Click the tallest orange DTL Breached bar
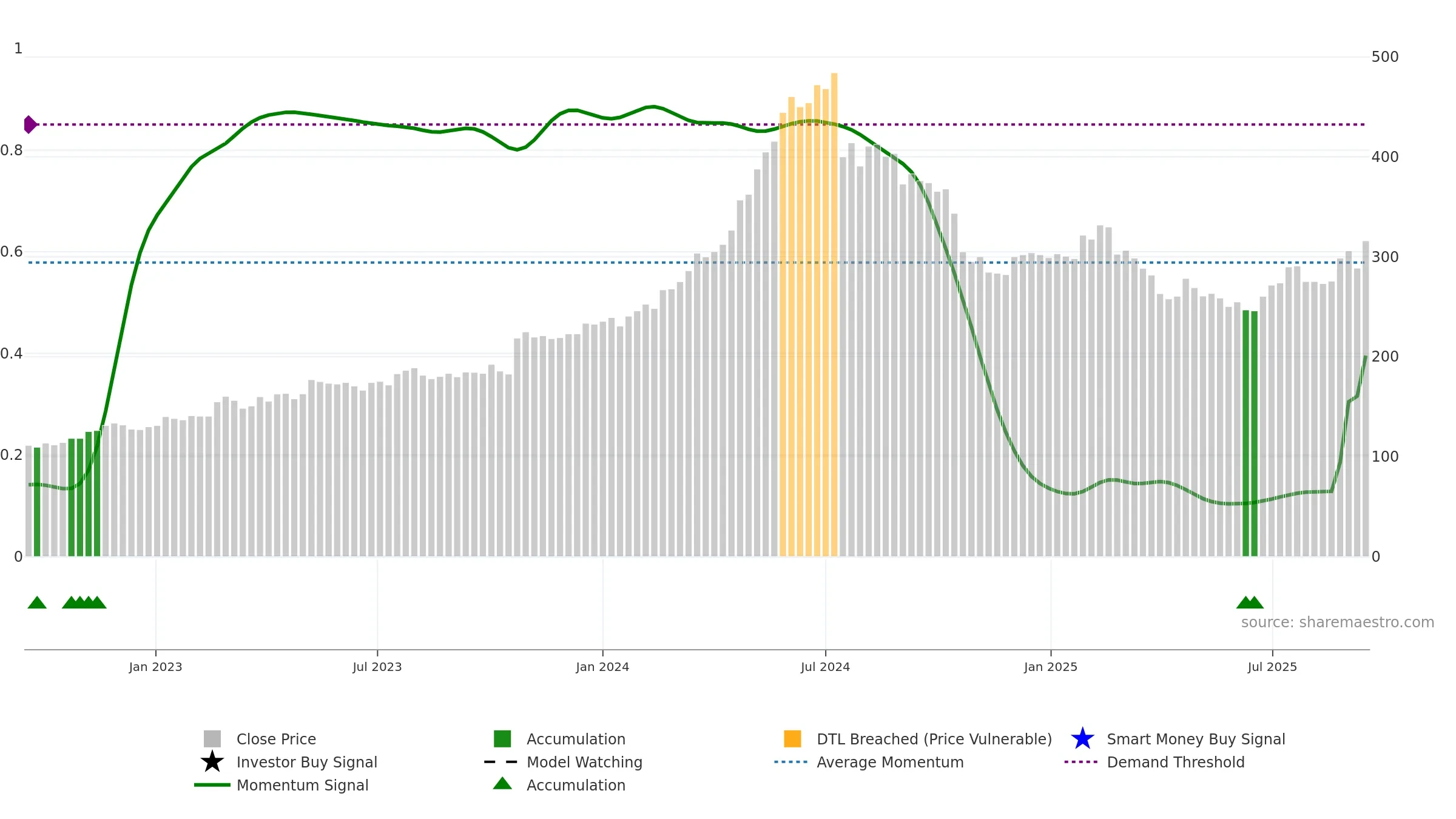 [834, 314]
